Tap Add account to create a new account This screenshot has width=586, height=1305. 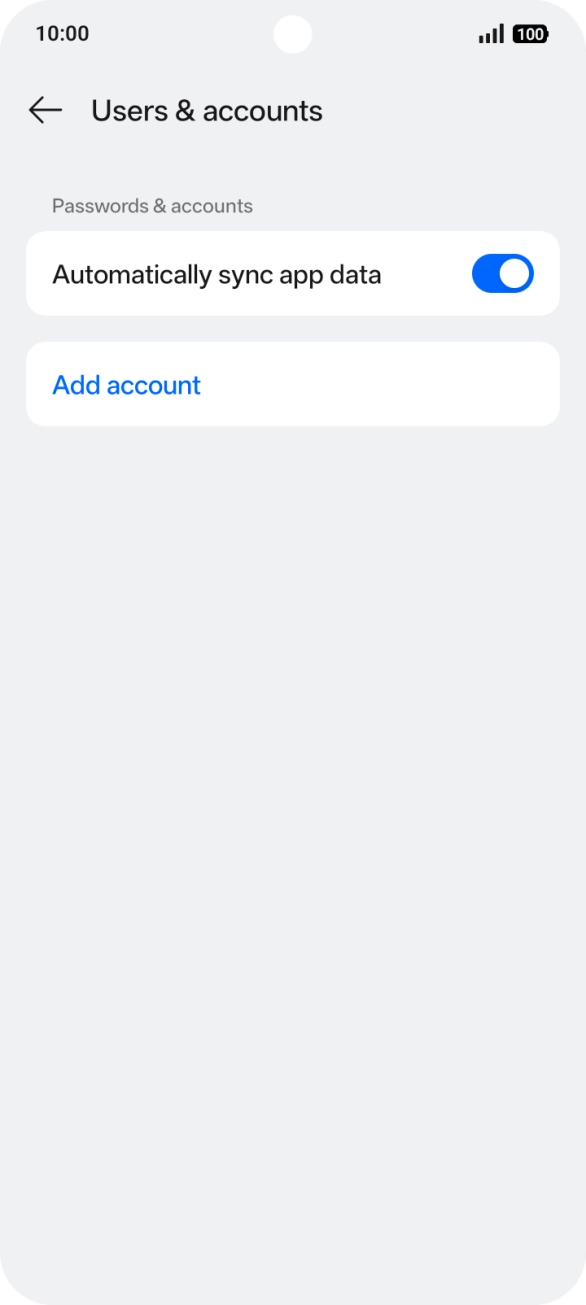click(126, 385)
